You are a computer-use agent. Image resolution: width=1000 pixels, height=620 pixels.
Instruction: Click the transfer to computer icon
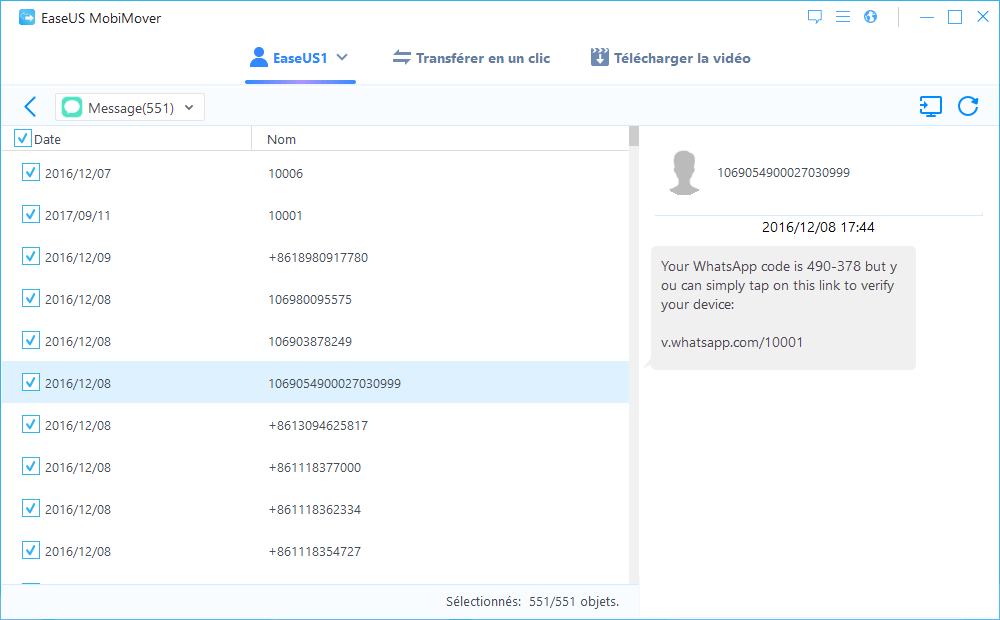click(x=930, y=107)
